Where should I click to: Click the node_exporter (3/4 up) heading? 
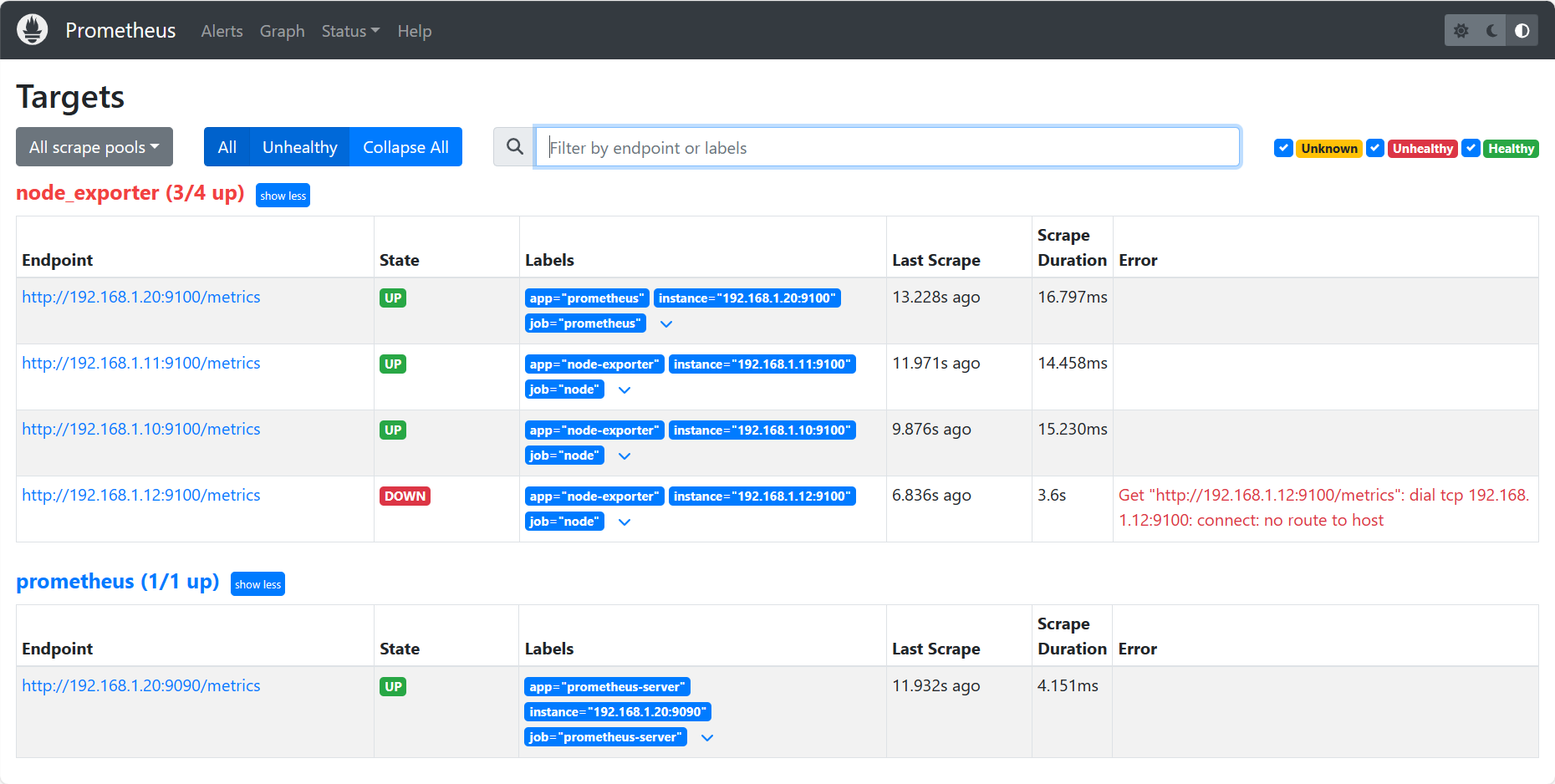(130, 193)
